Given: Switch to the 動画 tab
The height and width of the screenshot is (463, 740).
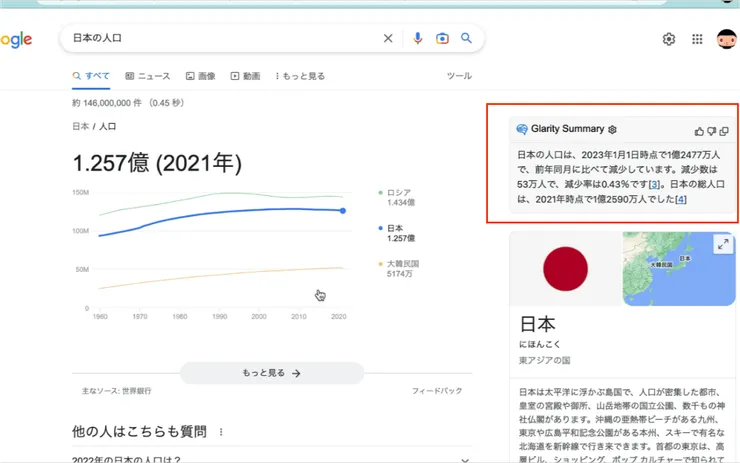Looking at the screenshot, I should click(245, 76).
